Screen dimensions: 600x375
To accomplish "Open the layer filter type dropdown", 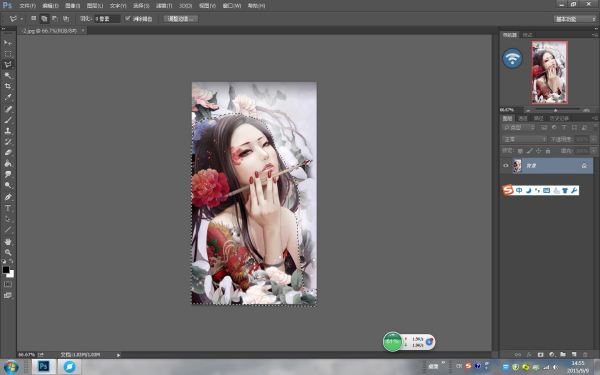I will click(518, 127).
